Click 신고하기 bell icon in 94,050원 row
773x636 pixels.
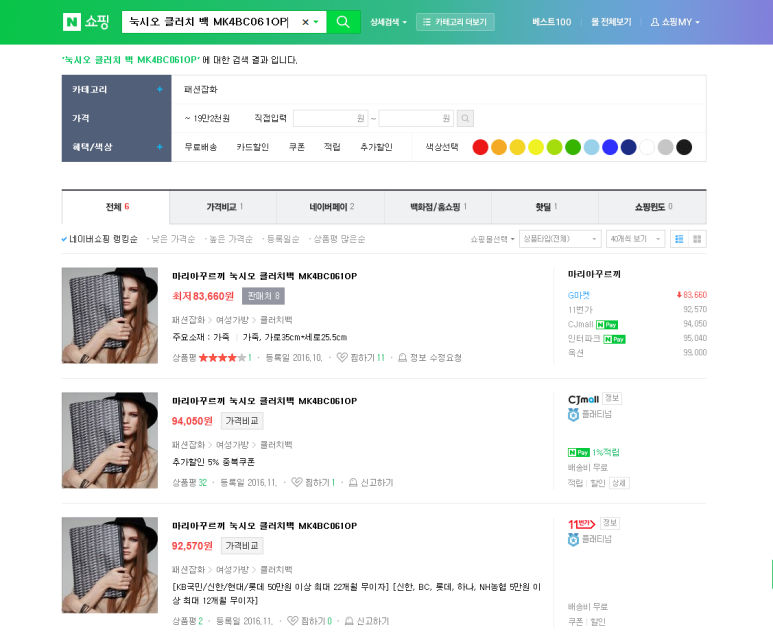coord(353,482)
